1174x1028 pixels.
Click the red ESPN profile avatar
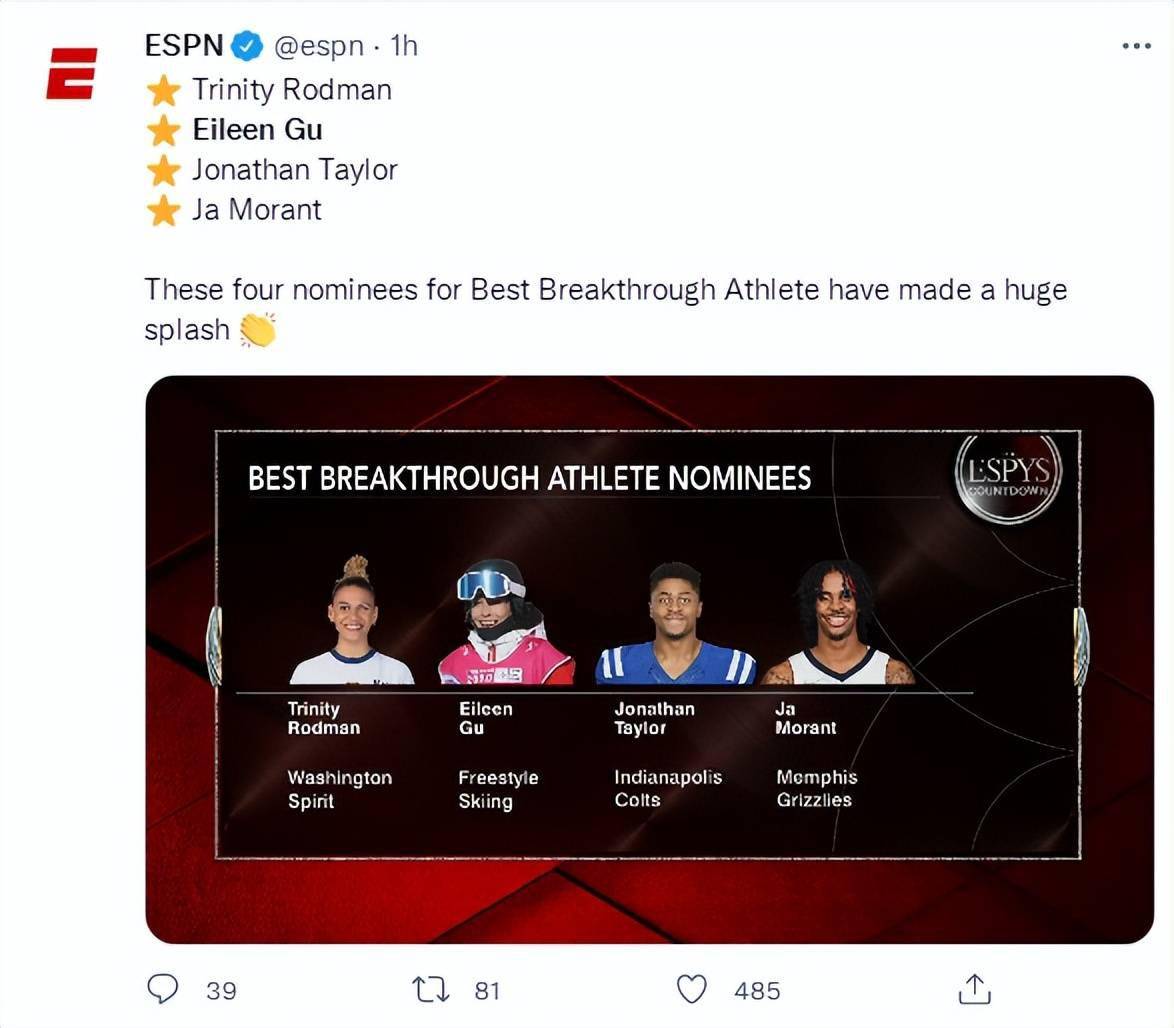click(x=71, y=73)
